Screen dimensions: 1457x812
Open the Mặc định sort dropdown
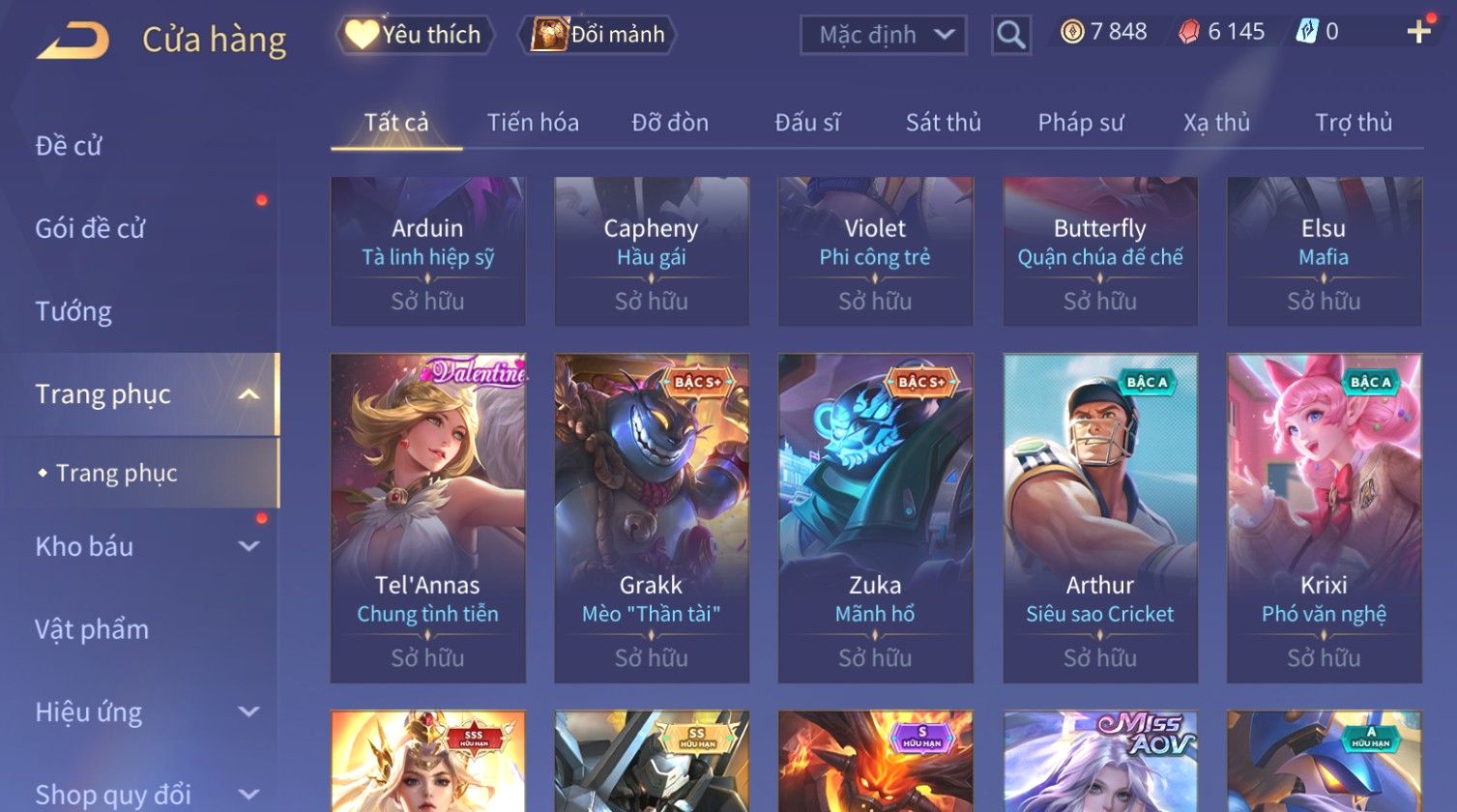(x=883, y=35)
